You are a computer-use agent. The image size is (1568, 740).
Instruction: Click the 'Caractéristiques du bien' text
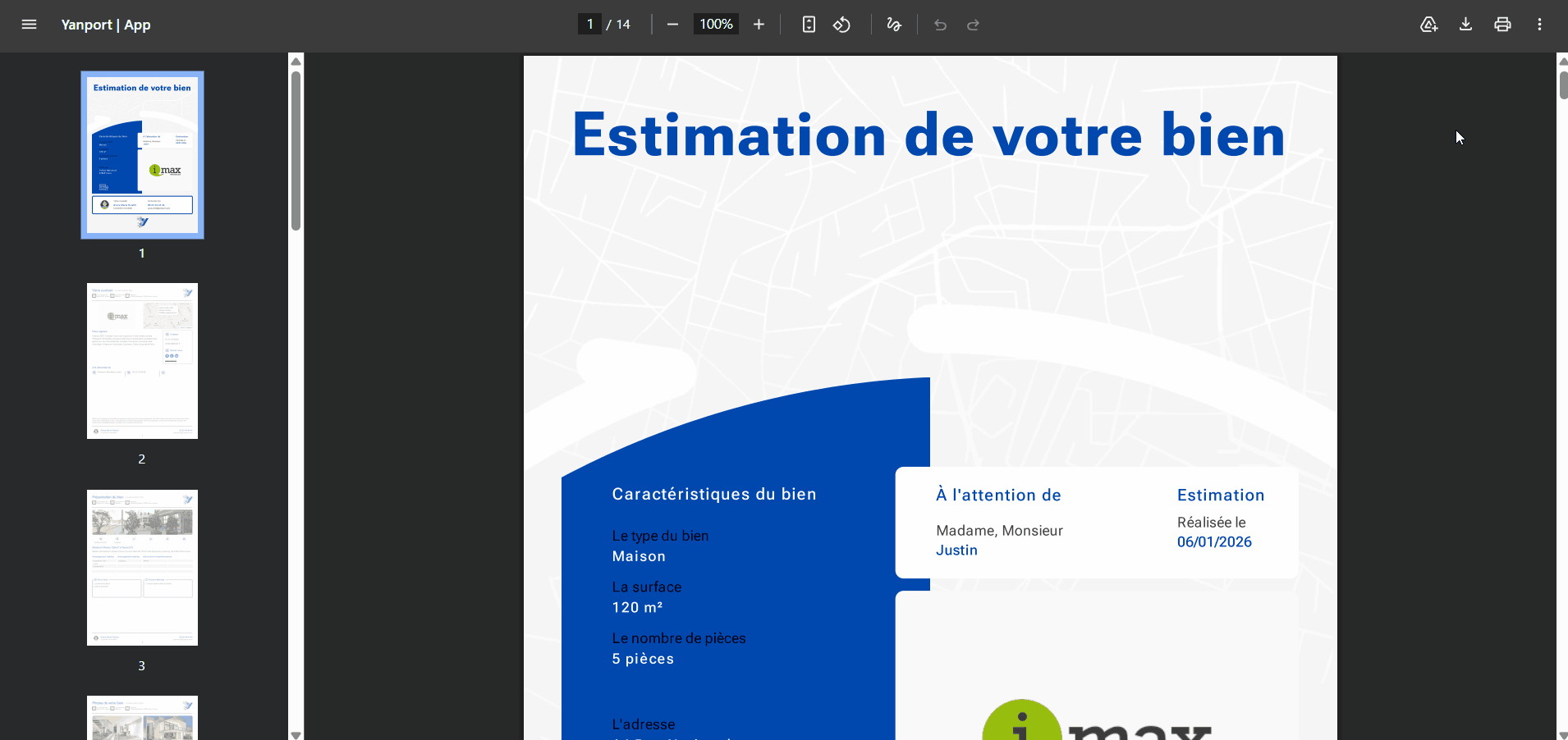click(714, 494)
